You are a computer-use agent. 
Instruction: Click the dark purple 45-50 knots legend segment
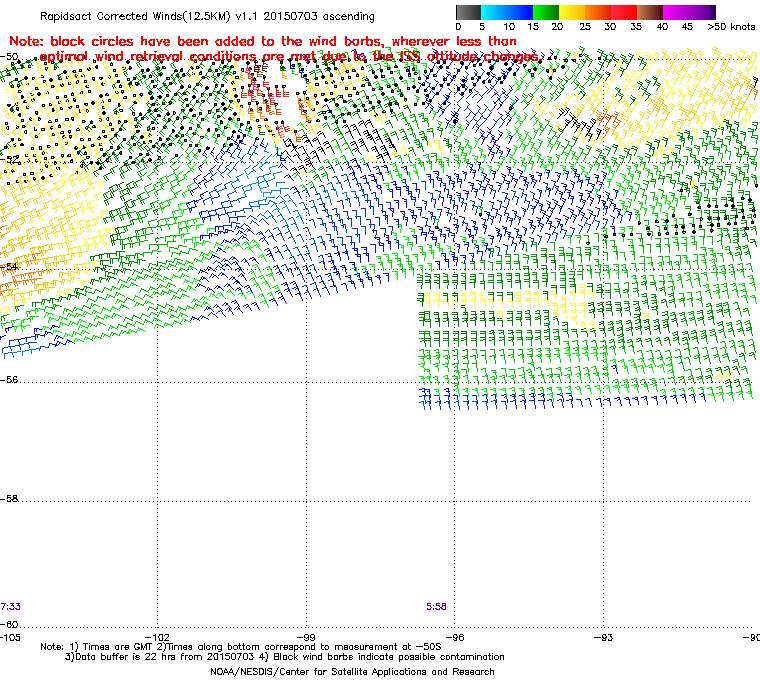pyautogui.click(x=702, y=12)
